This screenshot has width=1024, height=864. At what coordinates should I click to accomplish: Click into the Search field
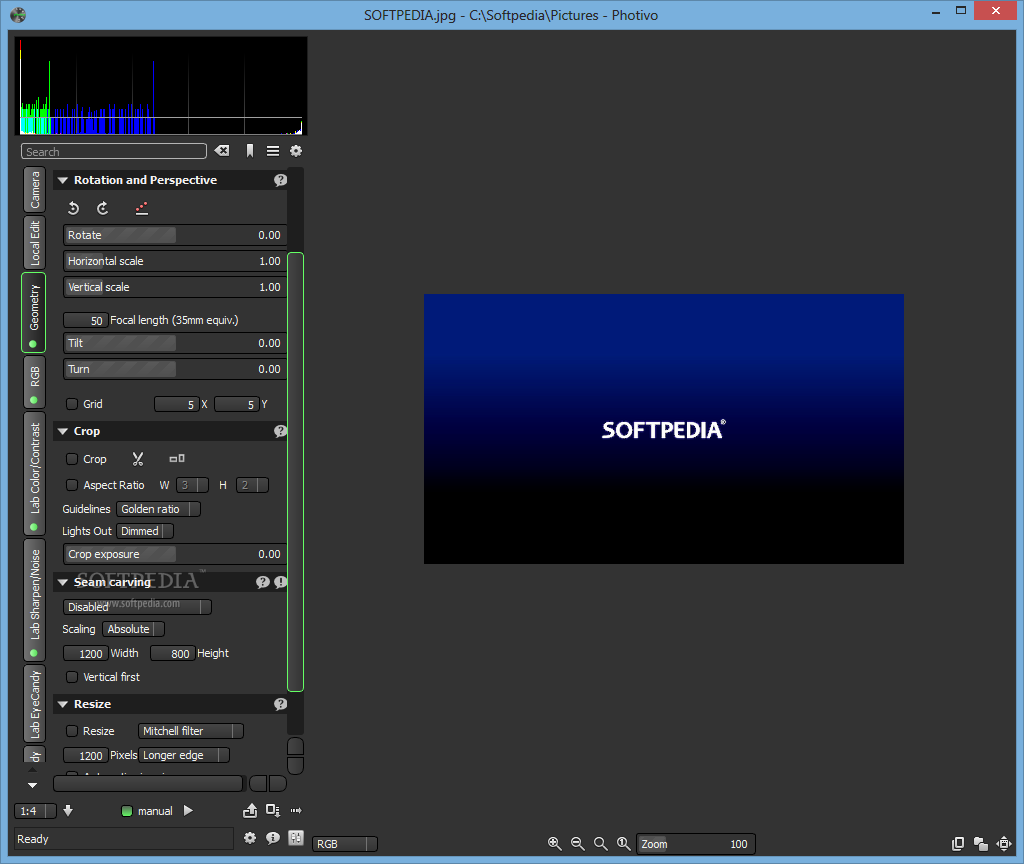(114, 152)
